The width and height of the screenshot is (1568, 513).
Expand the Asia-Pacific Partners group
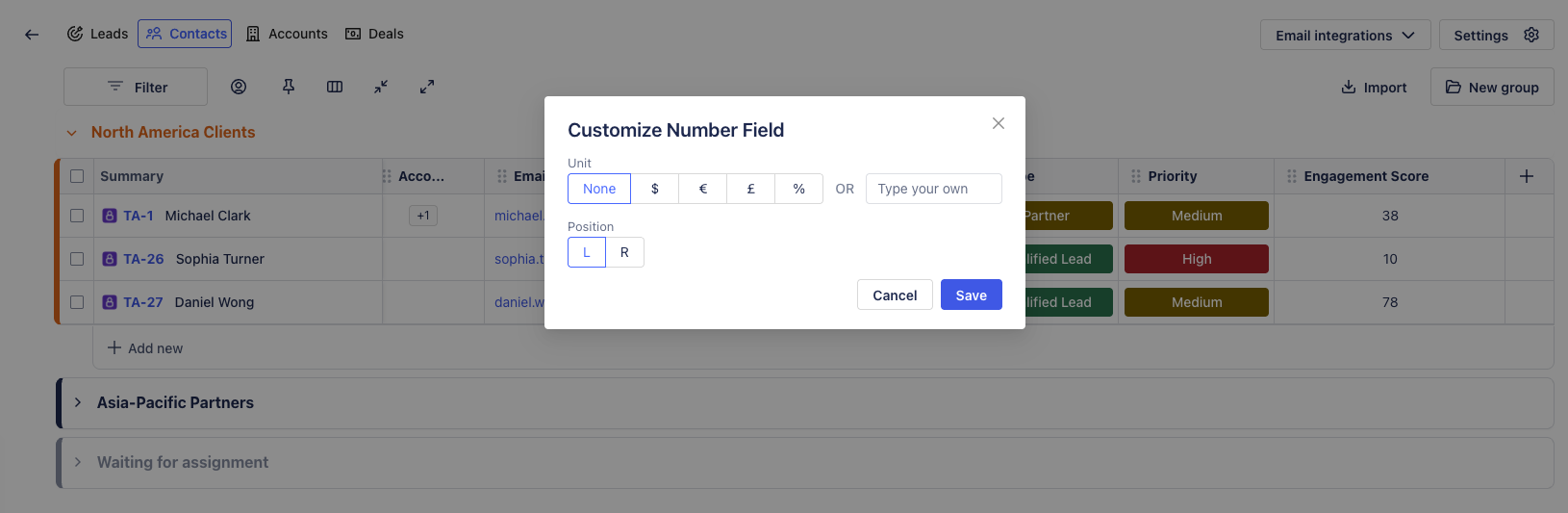coord(78,402)
